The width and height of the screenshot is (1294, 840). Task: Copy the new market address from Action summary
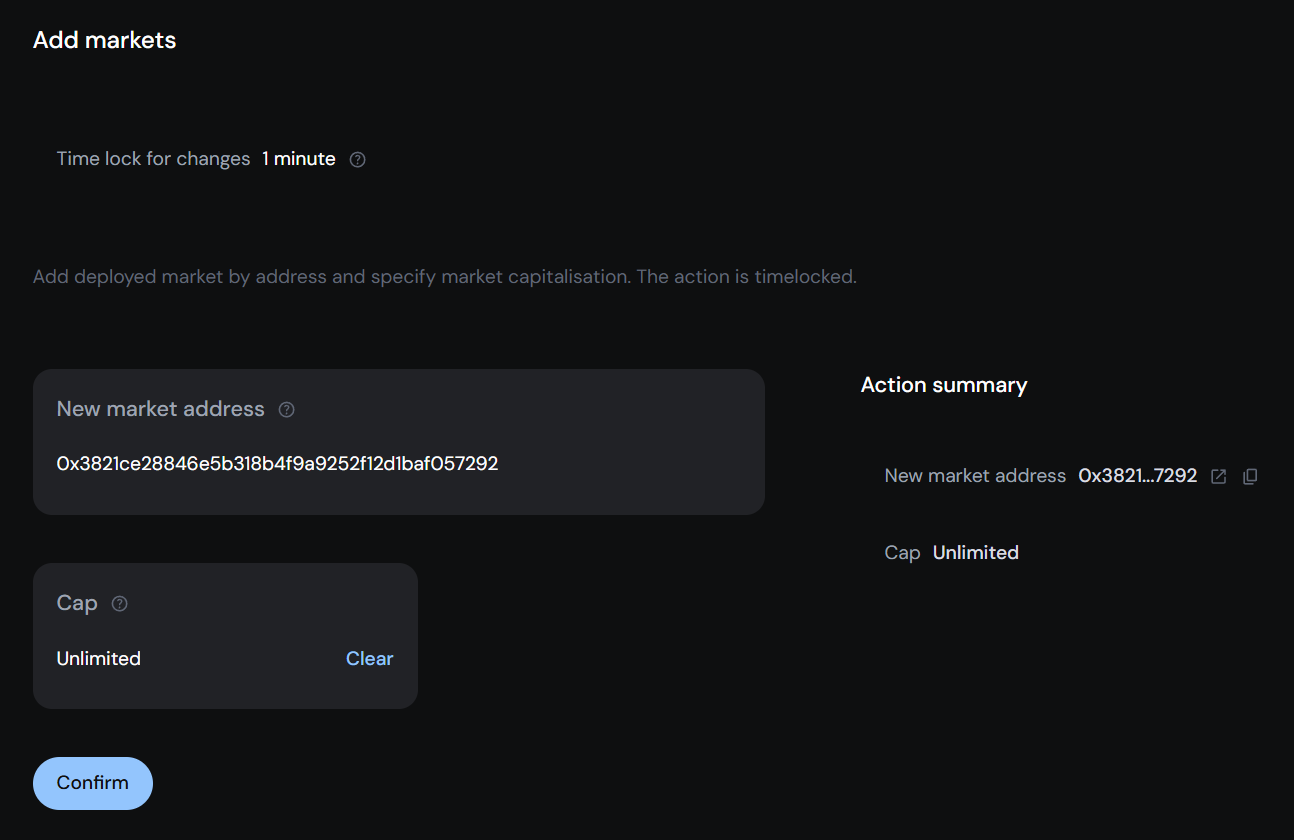(x=1250, y=477)
